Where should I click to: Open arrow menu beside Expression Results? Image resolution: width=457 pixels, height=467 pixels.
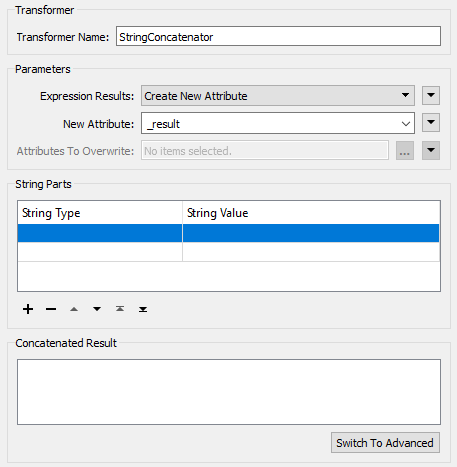[x=431, y=95]
